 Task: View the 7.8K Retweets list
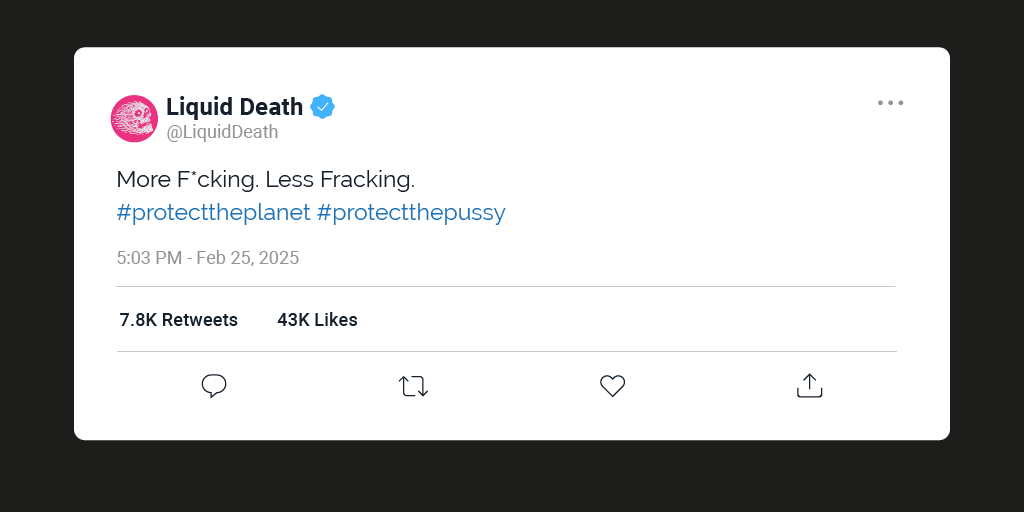point(179,320)
